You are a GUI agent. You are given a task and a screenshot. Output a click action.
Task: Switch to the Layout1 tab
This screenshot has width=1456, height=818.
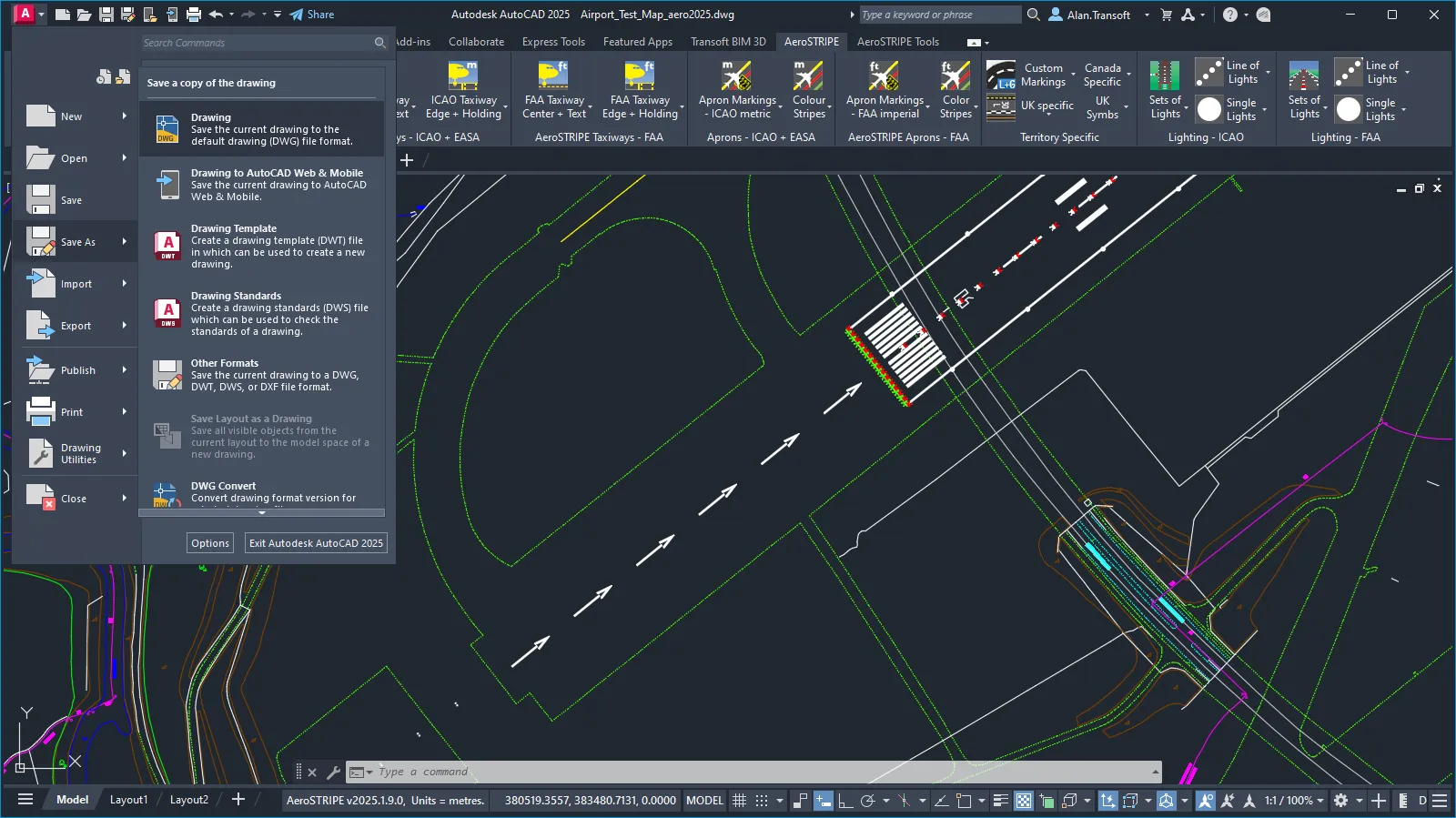point(128,800)
